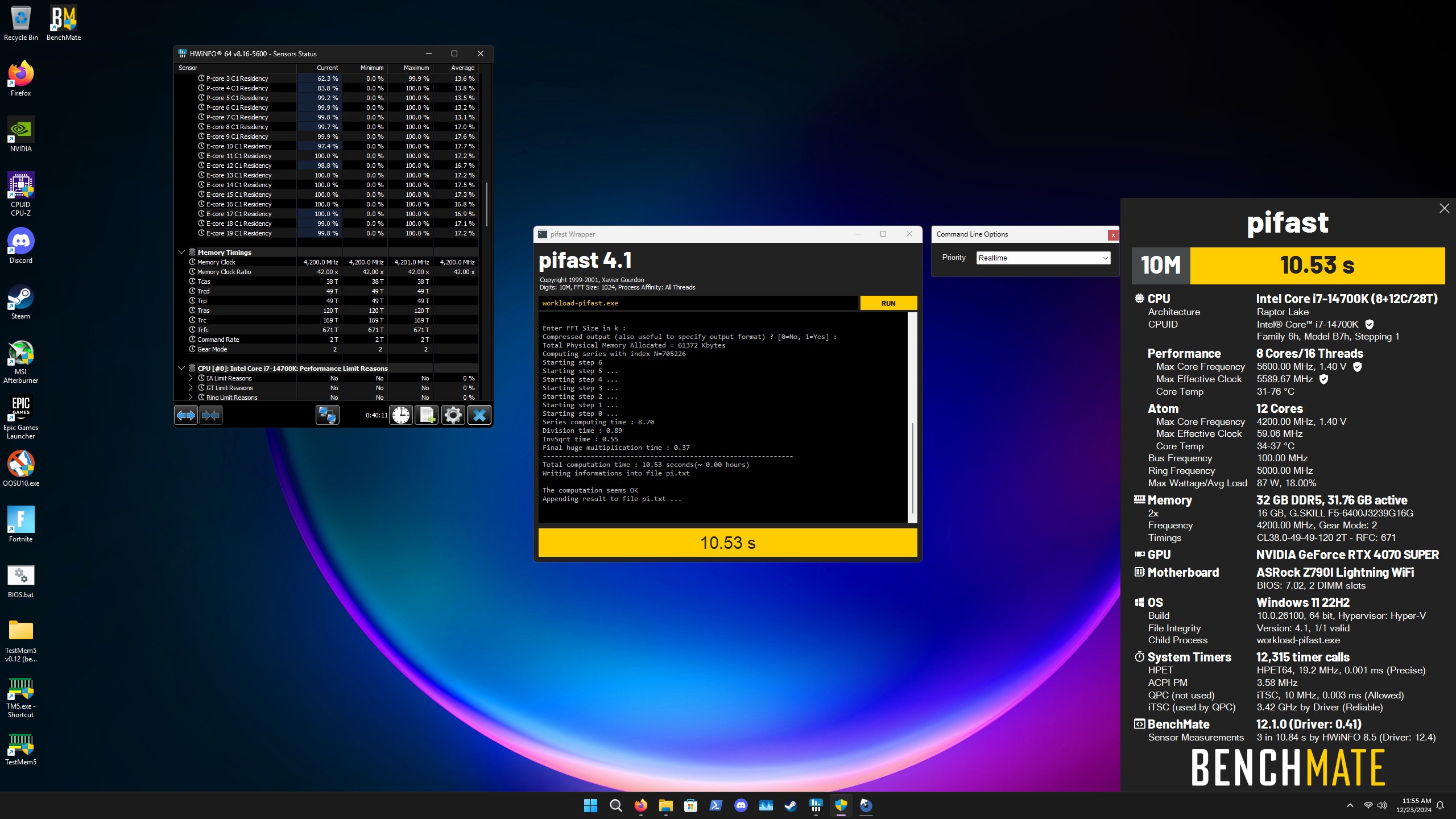
Task: Click the 10M 10.53 s score banner
Action: [x=1288, y=266]
